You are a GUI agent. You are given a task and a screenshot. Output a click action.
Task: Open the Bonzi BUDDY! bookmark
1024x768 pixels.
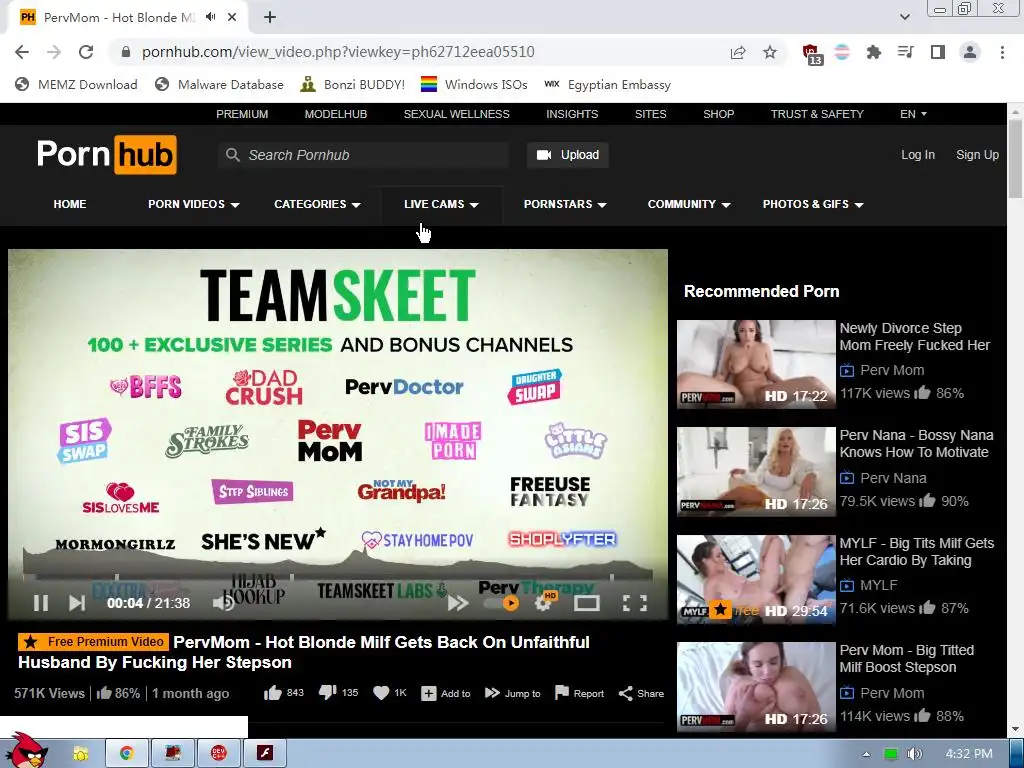tap(353, 84)
